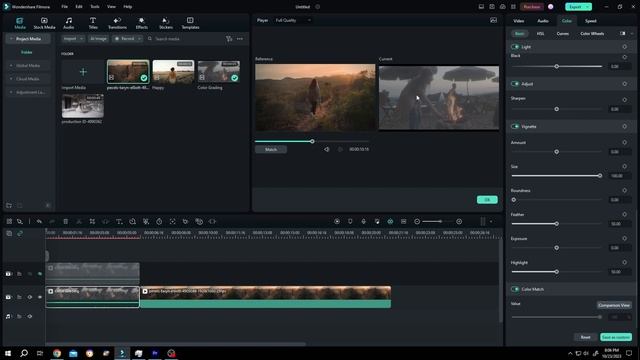The image size is (640, 360).
Task: Click the Search media field
Action: (x=184, y=38)
